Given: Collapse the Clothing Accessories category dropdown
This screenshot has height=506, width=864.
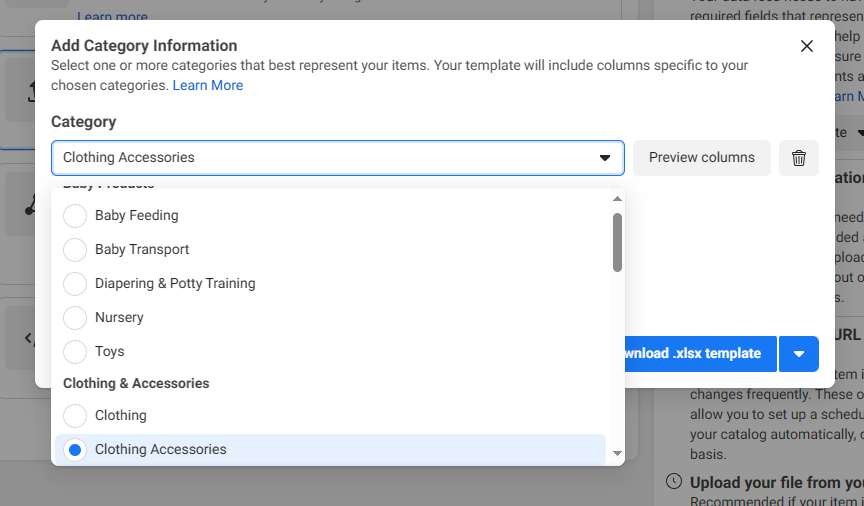Looking at the screenshot, I should coord(604,158).
